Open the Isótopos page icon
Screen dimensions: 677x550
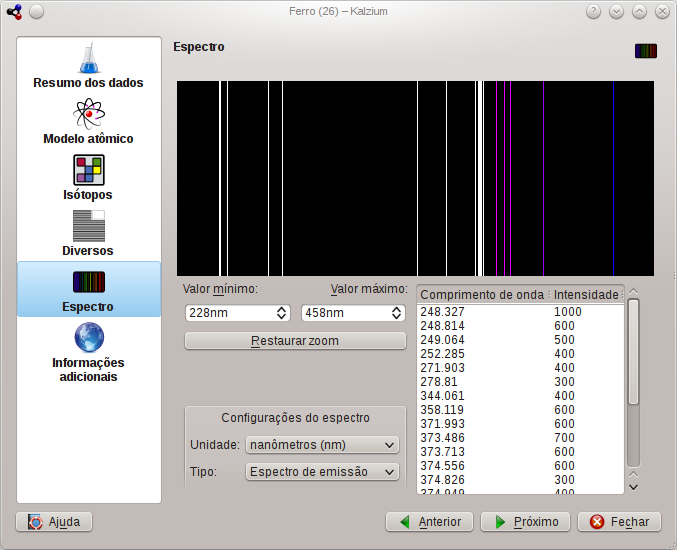click(x=88, y=170)
